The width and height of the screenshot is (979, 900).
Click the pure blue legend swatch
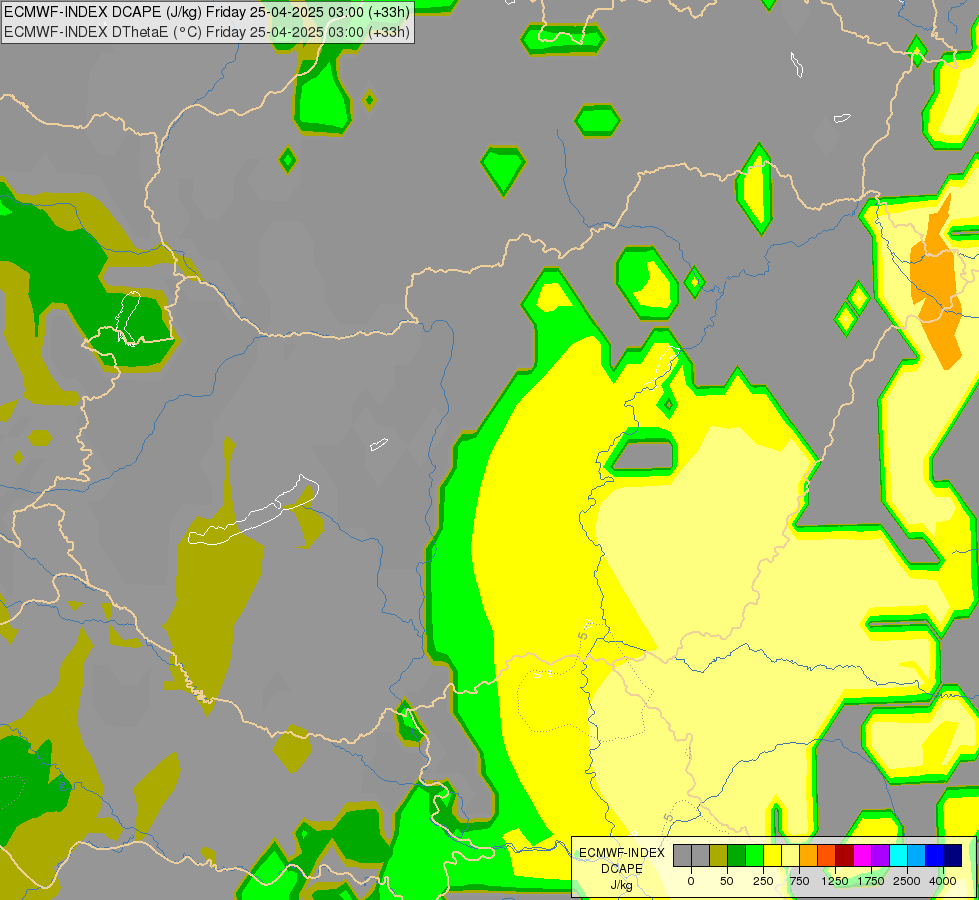point(935,855)
